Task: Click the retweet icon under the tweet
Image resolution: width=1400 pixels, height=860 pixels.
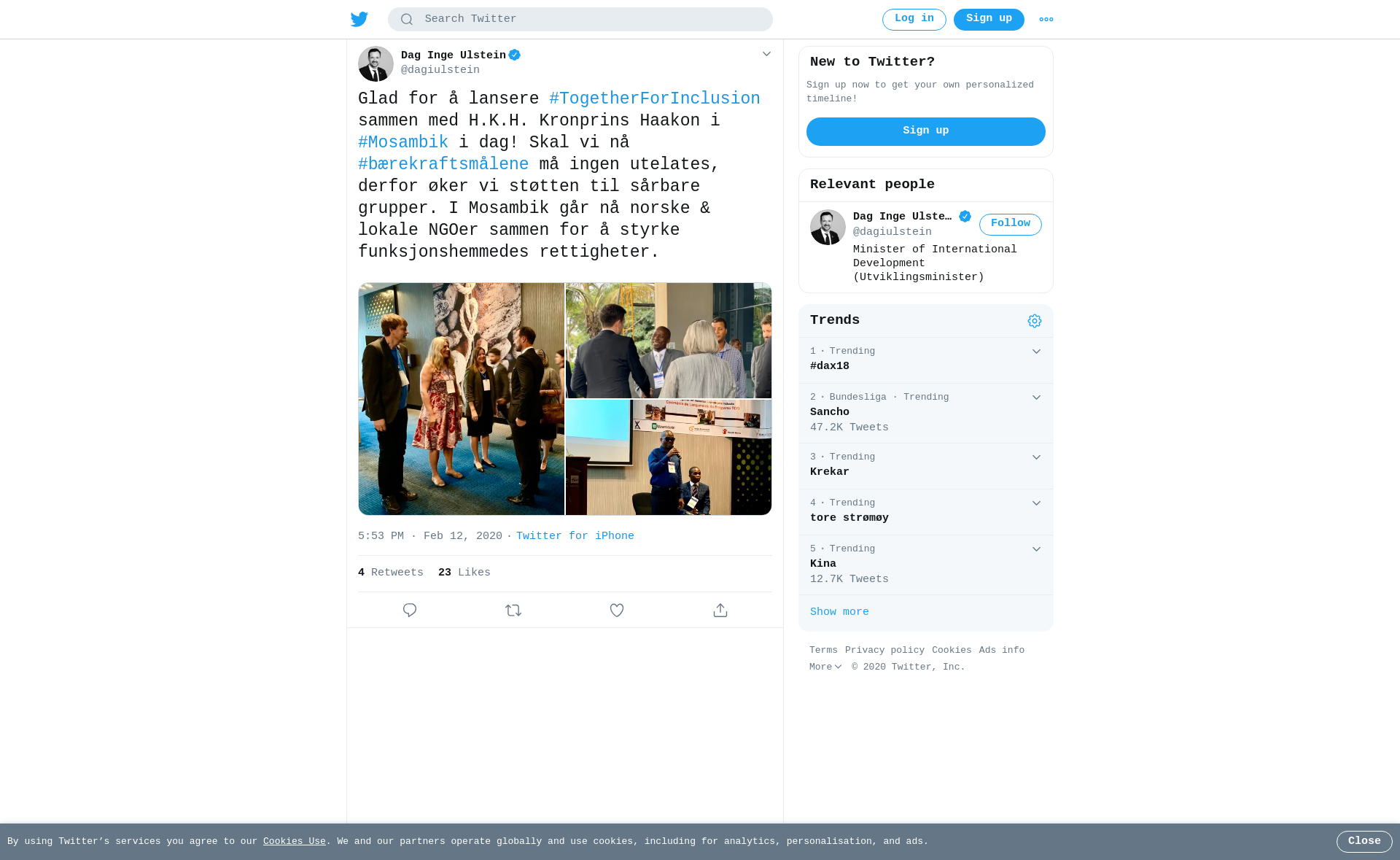Action: [x=513, y=611]
